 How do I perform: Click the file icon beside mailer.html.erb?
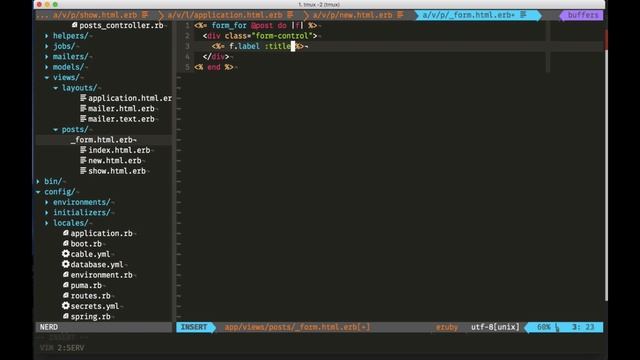tap(83, 109)
